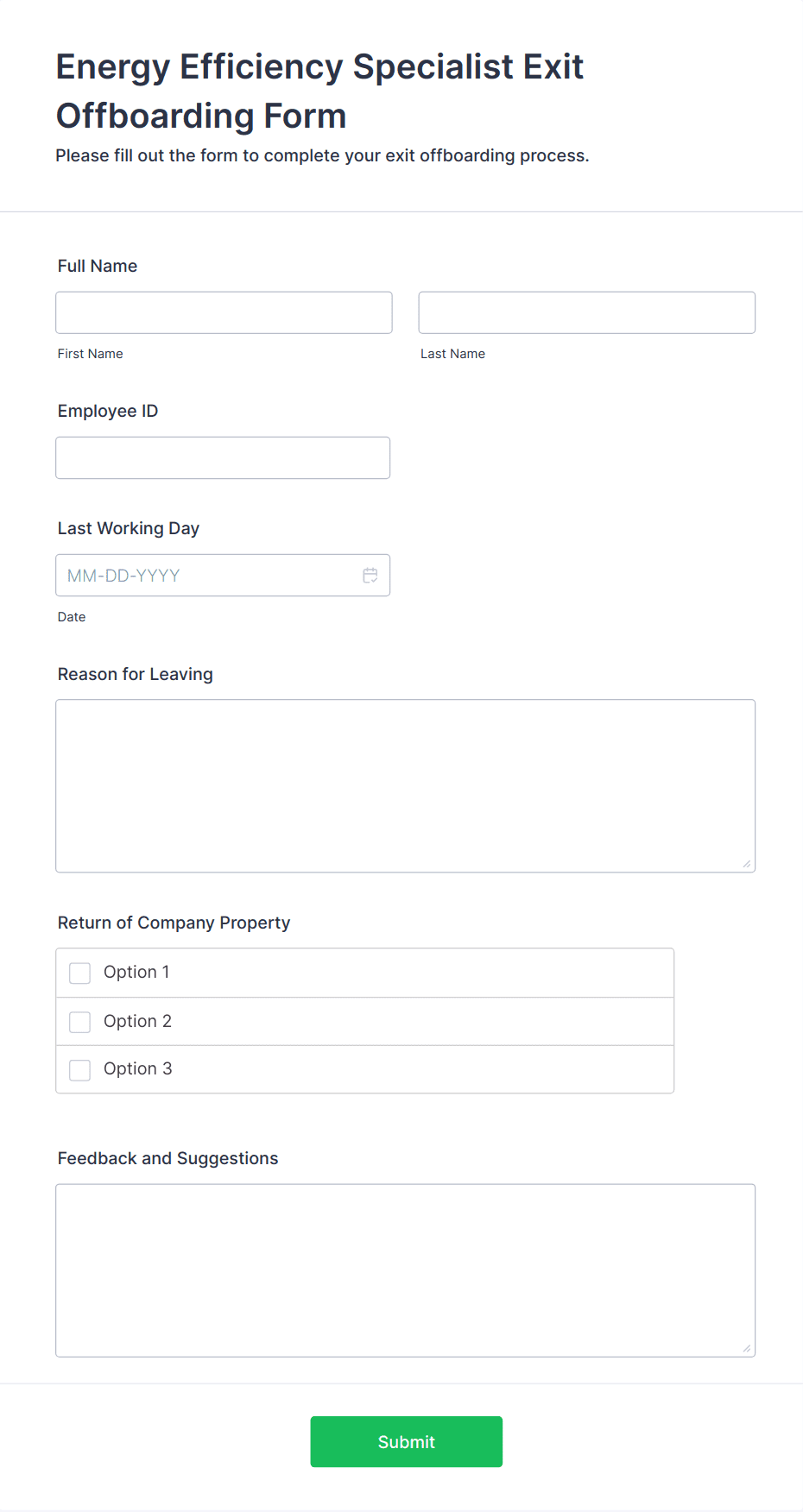Click the calendar icon beside MM-DD-YYYY
This screenshot has width=803, height=1512.
click(370, 575)
